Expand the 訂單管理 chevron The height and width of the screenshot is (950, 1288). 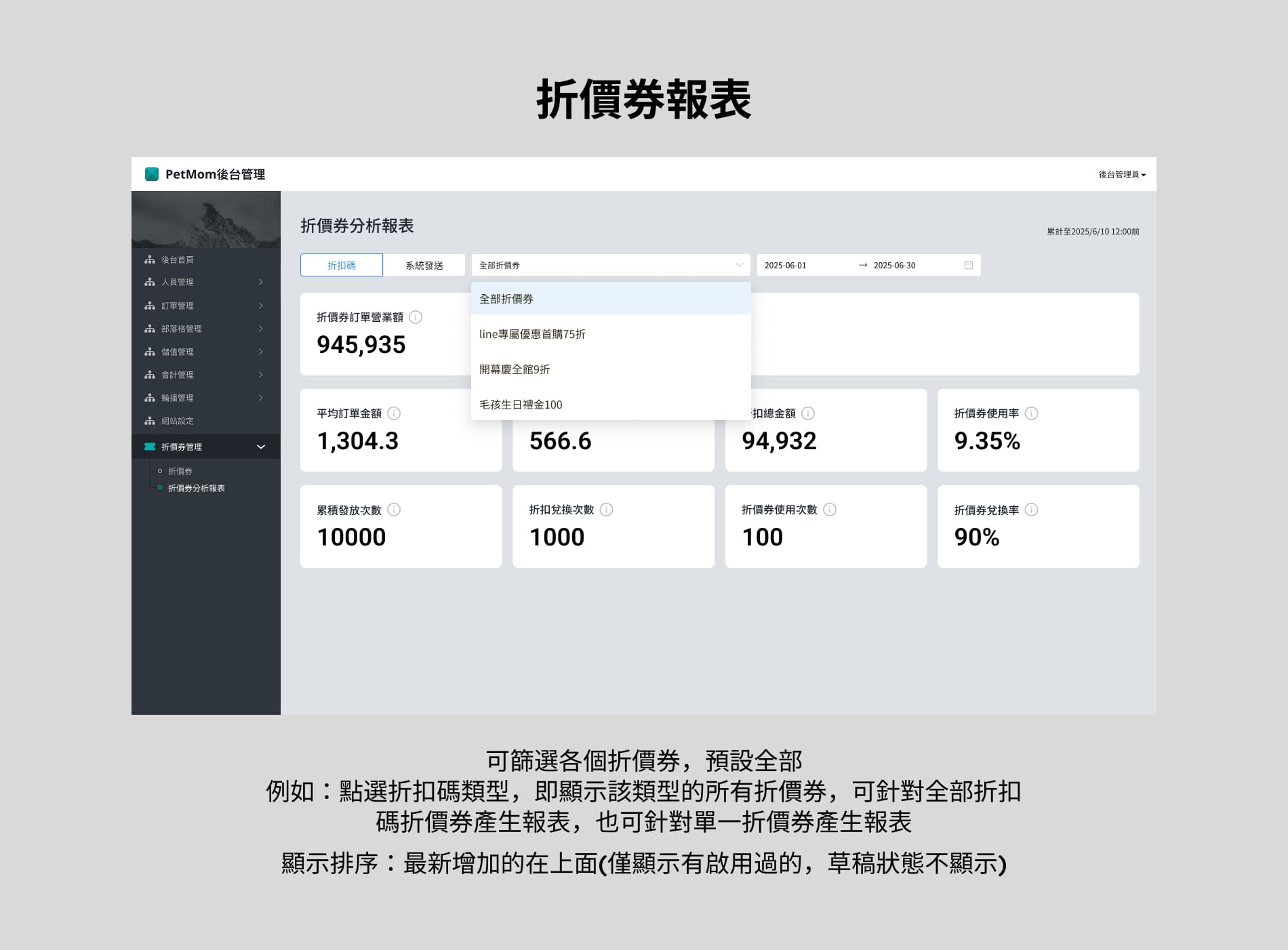(x=260, y=306)
